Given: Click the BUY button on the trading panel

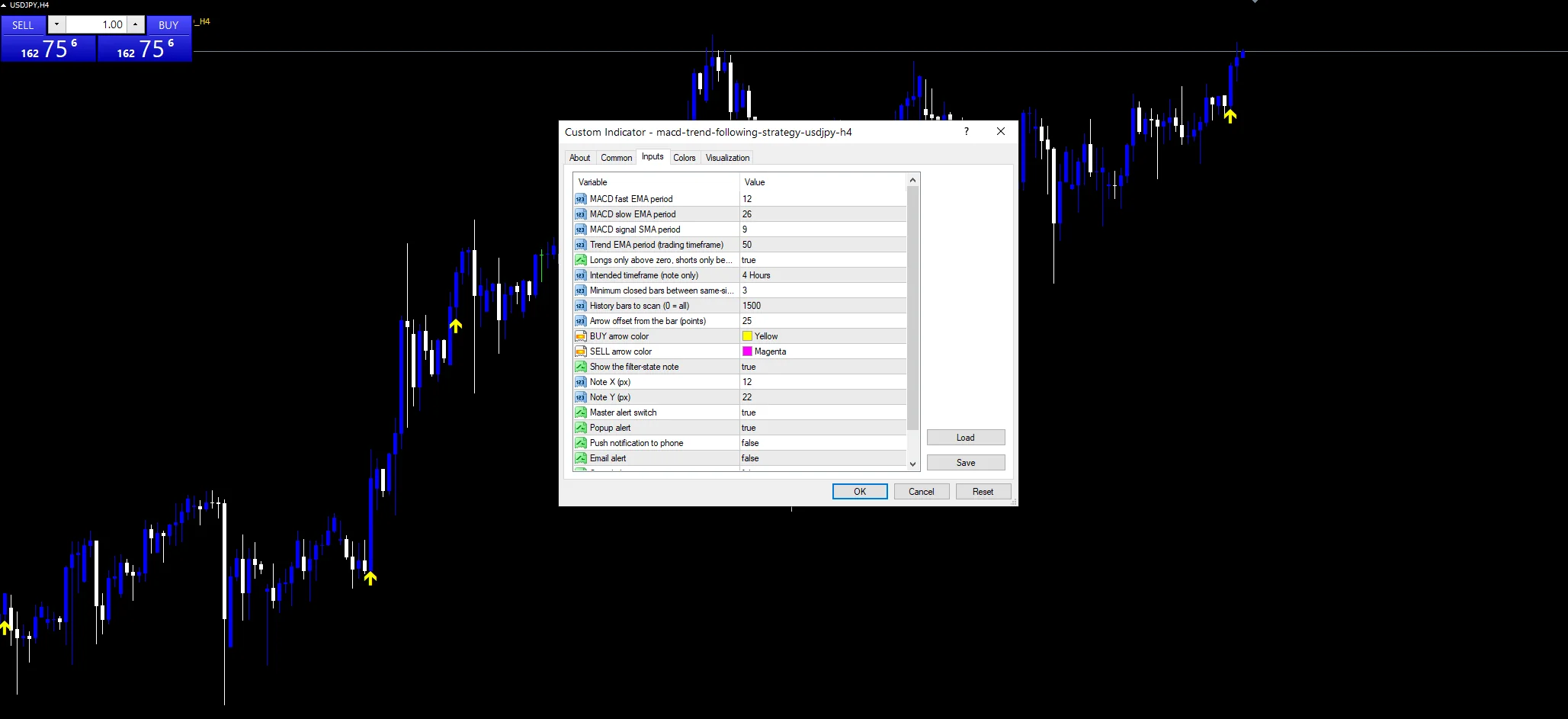Looking at the screenshot, I should (168, 25).
